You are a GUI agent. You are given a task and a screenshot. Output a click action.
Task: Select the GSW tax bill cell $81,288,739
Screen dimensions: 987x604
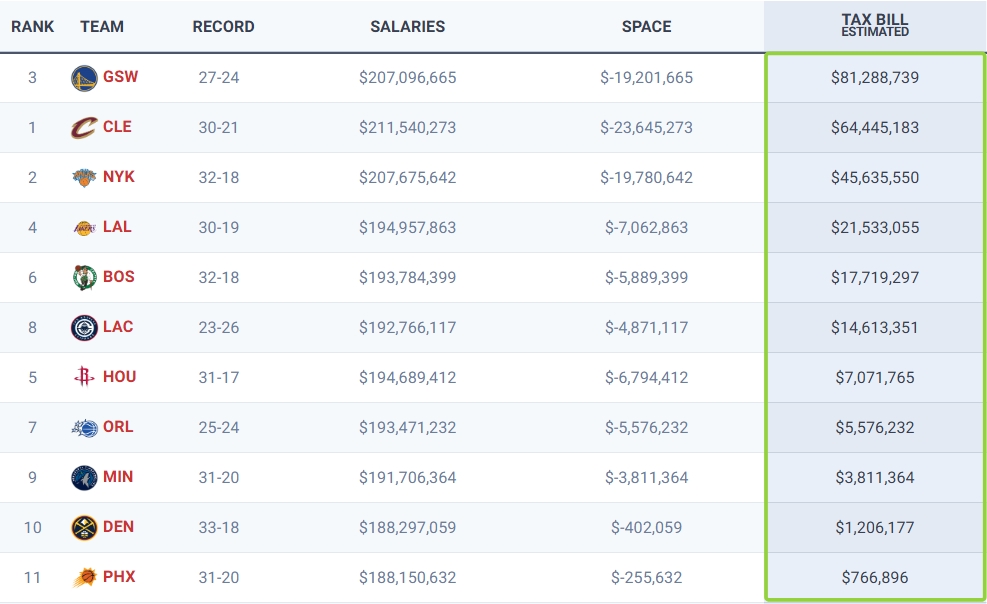(x=874, y=78)
